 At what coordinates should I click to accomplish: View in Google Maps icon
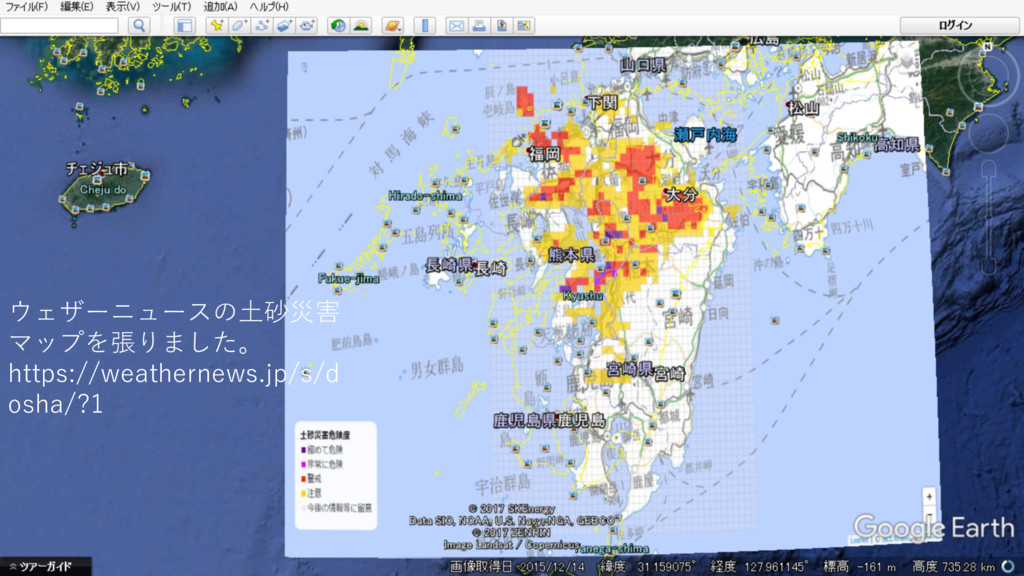pos(524,25)
